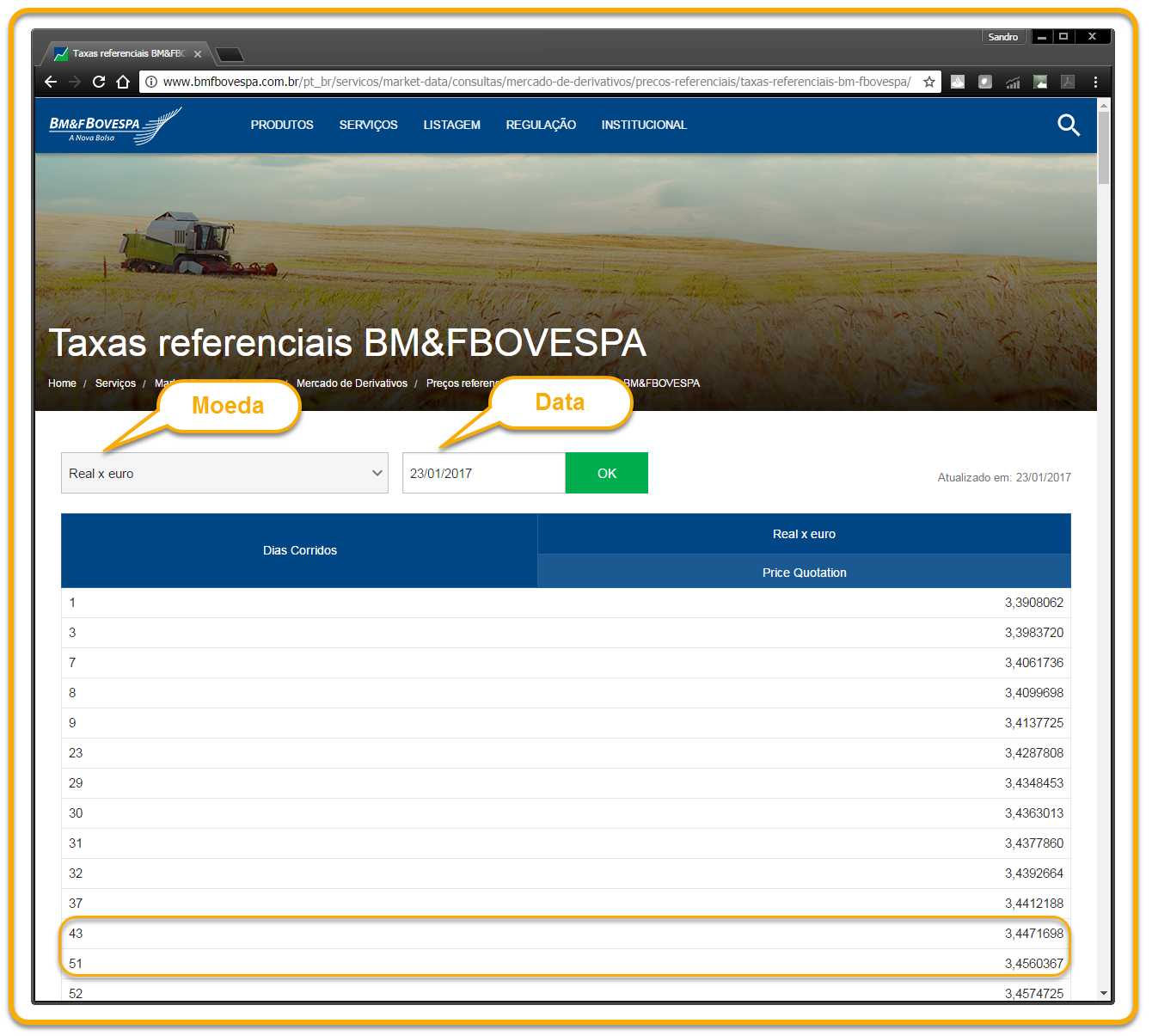Screen dimensions: 1152x1036
Task: Click the scrollbar up arrow
Action: (1104, 104)
